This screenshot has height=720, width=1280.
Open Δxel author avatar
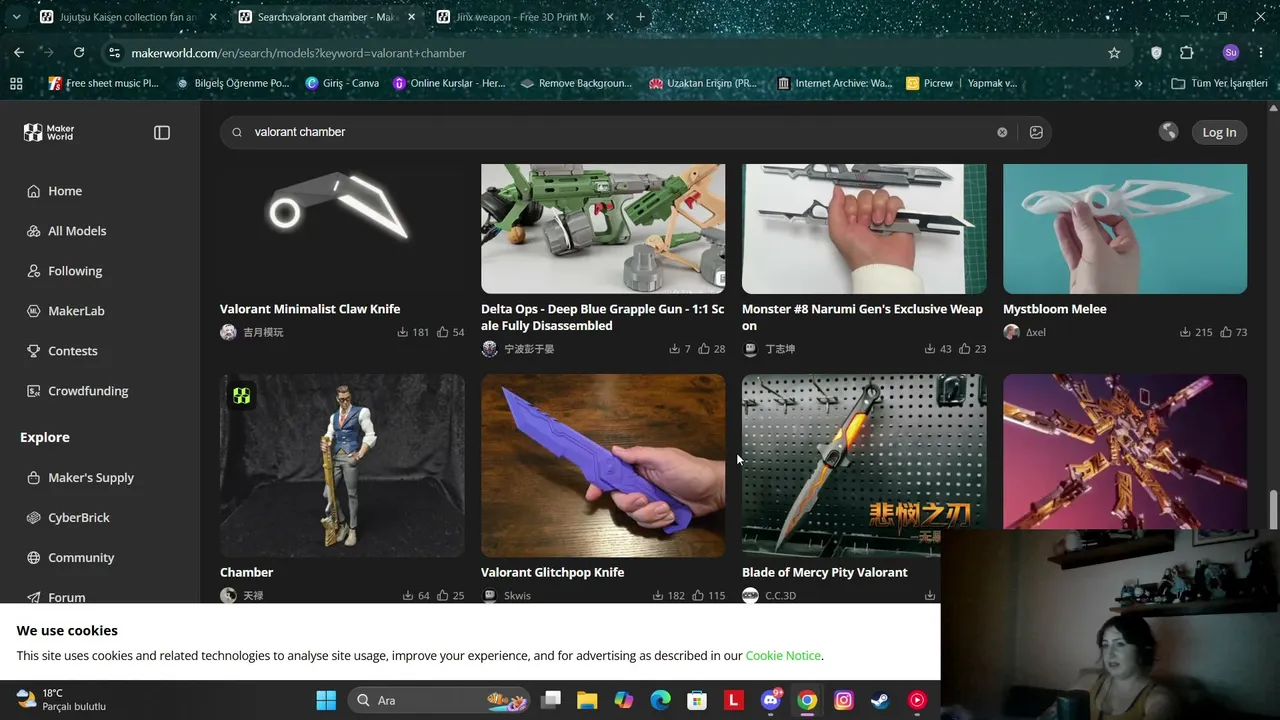pos(1011,332)
